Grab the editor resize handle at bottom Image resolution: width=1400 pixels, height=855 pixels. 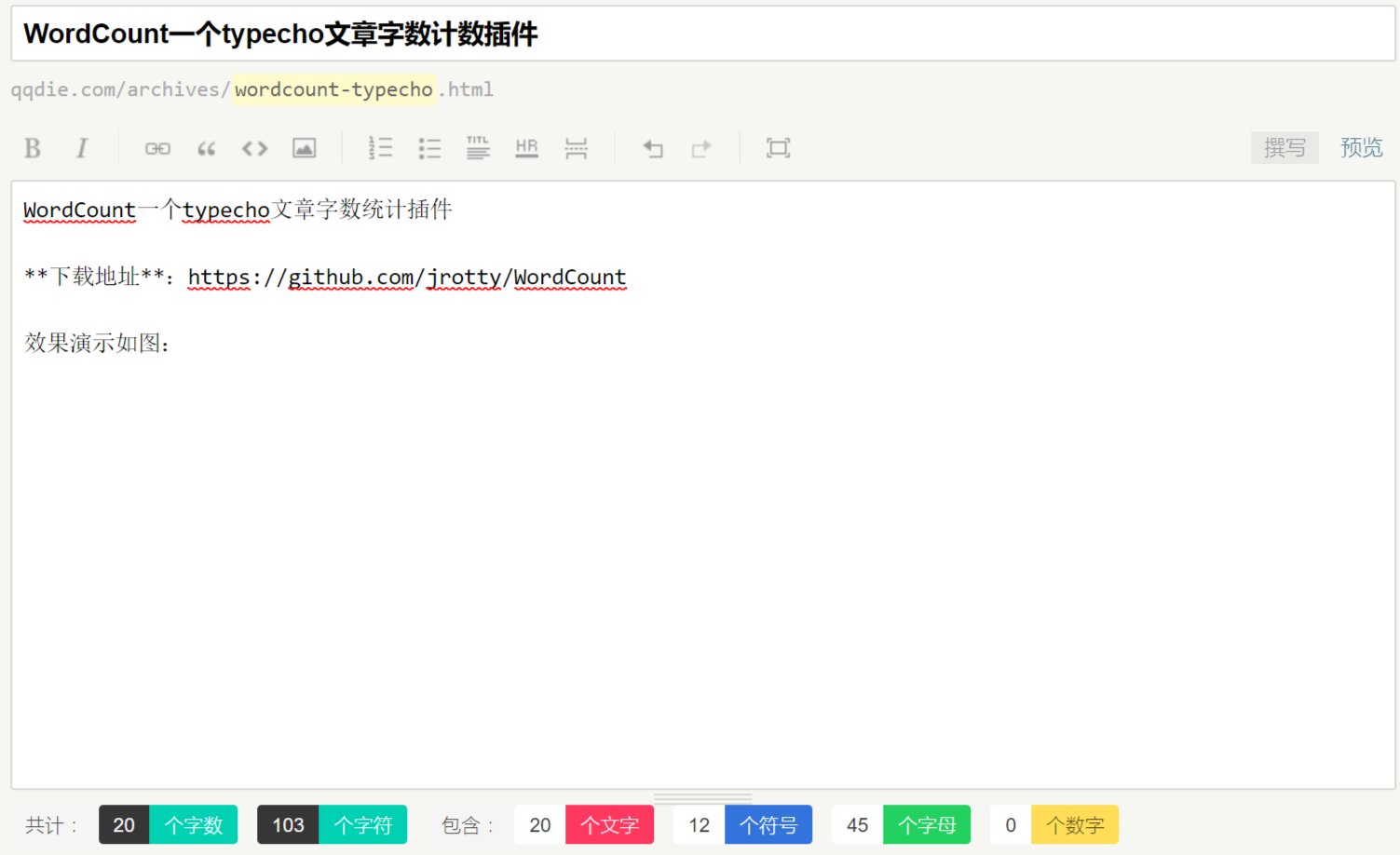[x=702, y=798]
